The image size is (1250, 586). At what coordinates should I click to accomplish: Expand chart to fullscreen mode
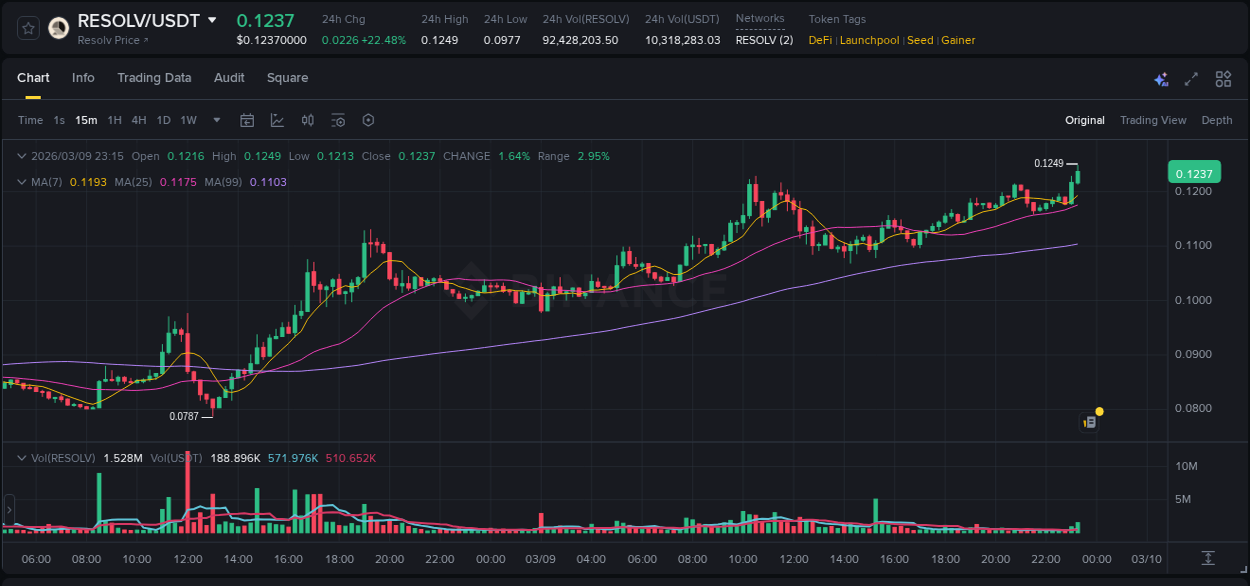pos(1190,78)
